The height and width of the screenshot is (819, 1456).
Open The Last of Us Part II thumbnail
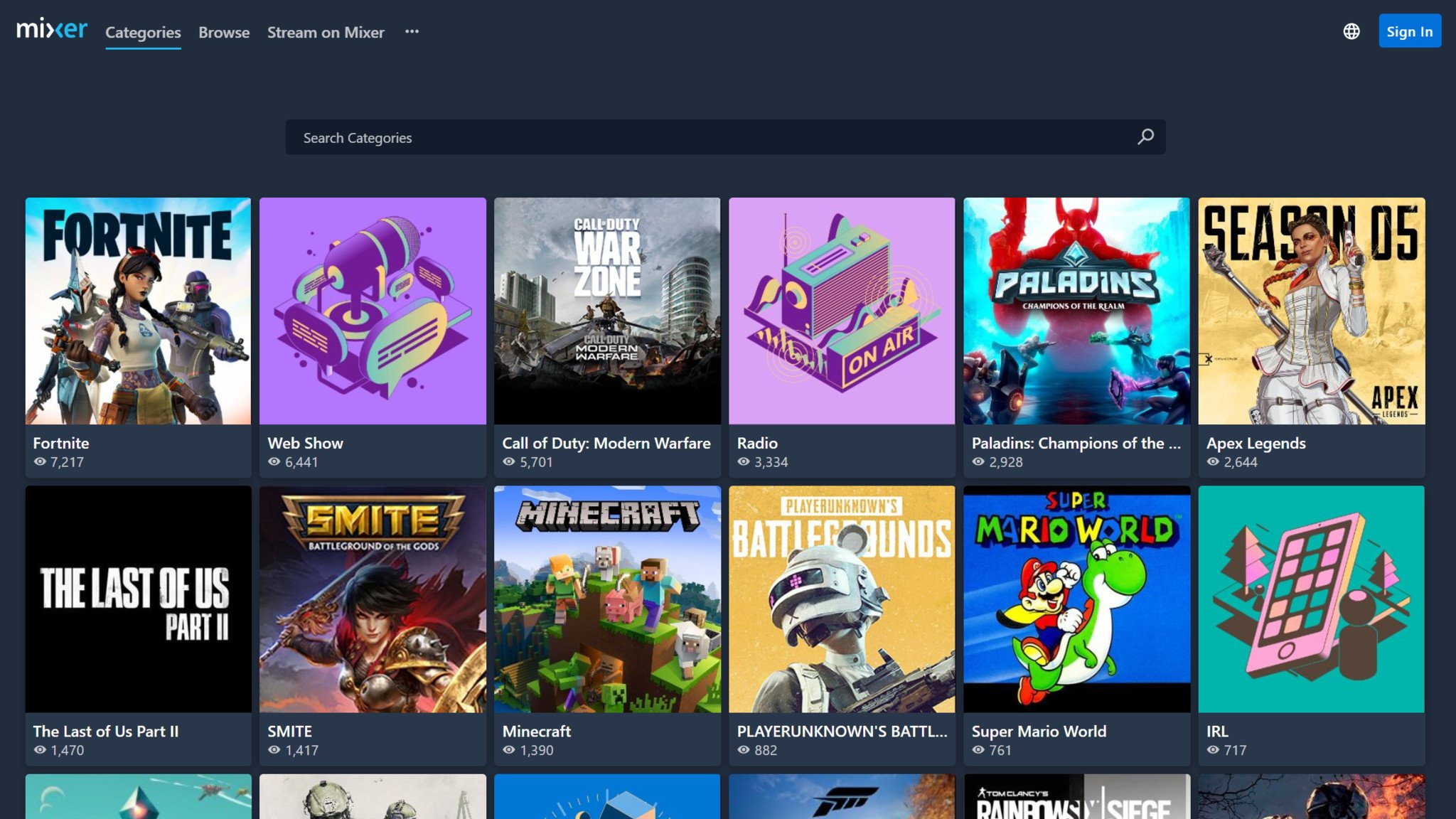tap(138, 599)
